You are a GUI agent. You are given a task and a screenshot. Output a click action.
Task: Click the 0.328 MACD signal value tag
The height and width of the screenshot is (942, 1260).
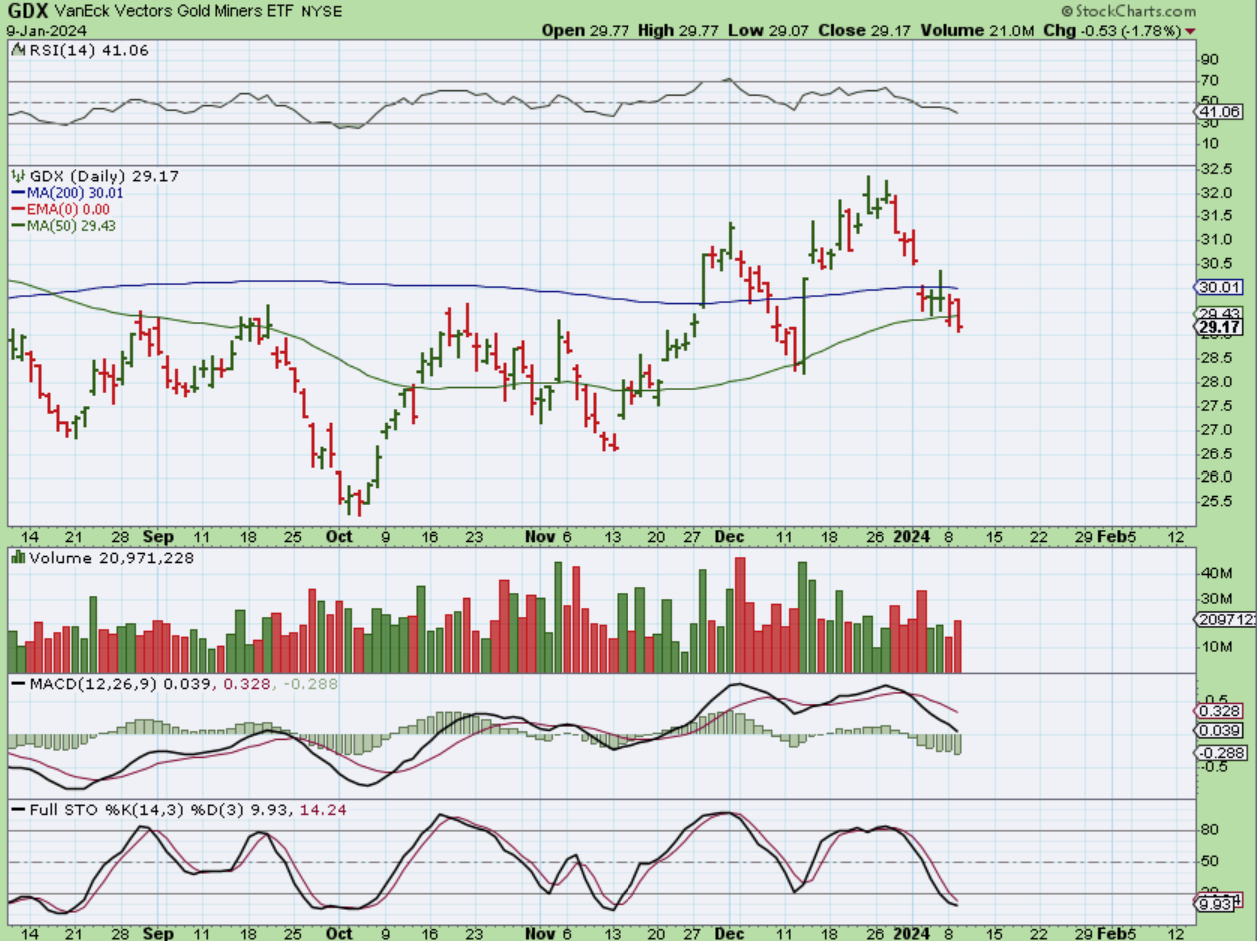1217,711
